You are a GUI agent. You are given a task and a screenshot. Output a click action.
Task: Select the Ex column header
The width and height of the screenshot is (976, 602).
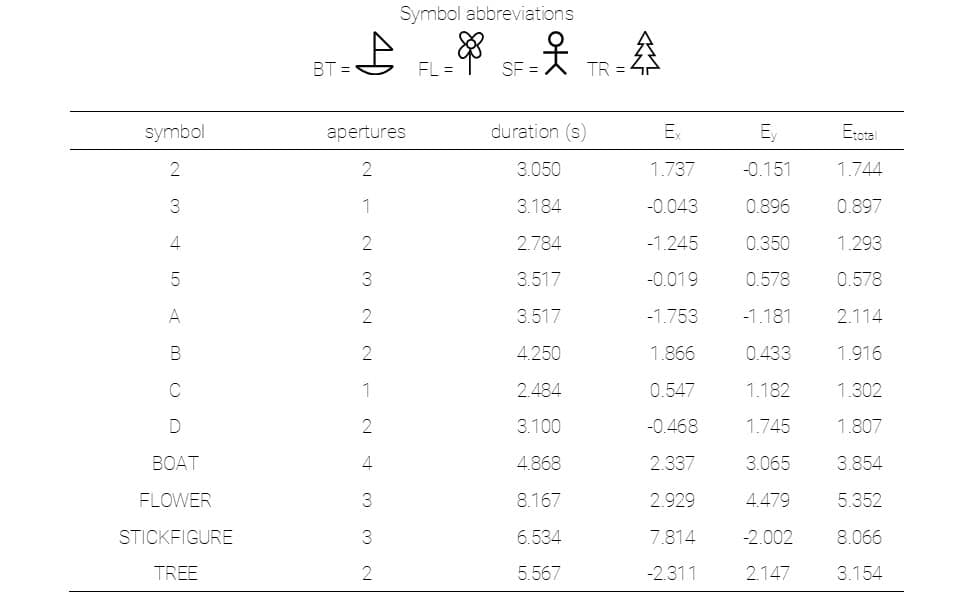(x=673, y=131)
